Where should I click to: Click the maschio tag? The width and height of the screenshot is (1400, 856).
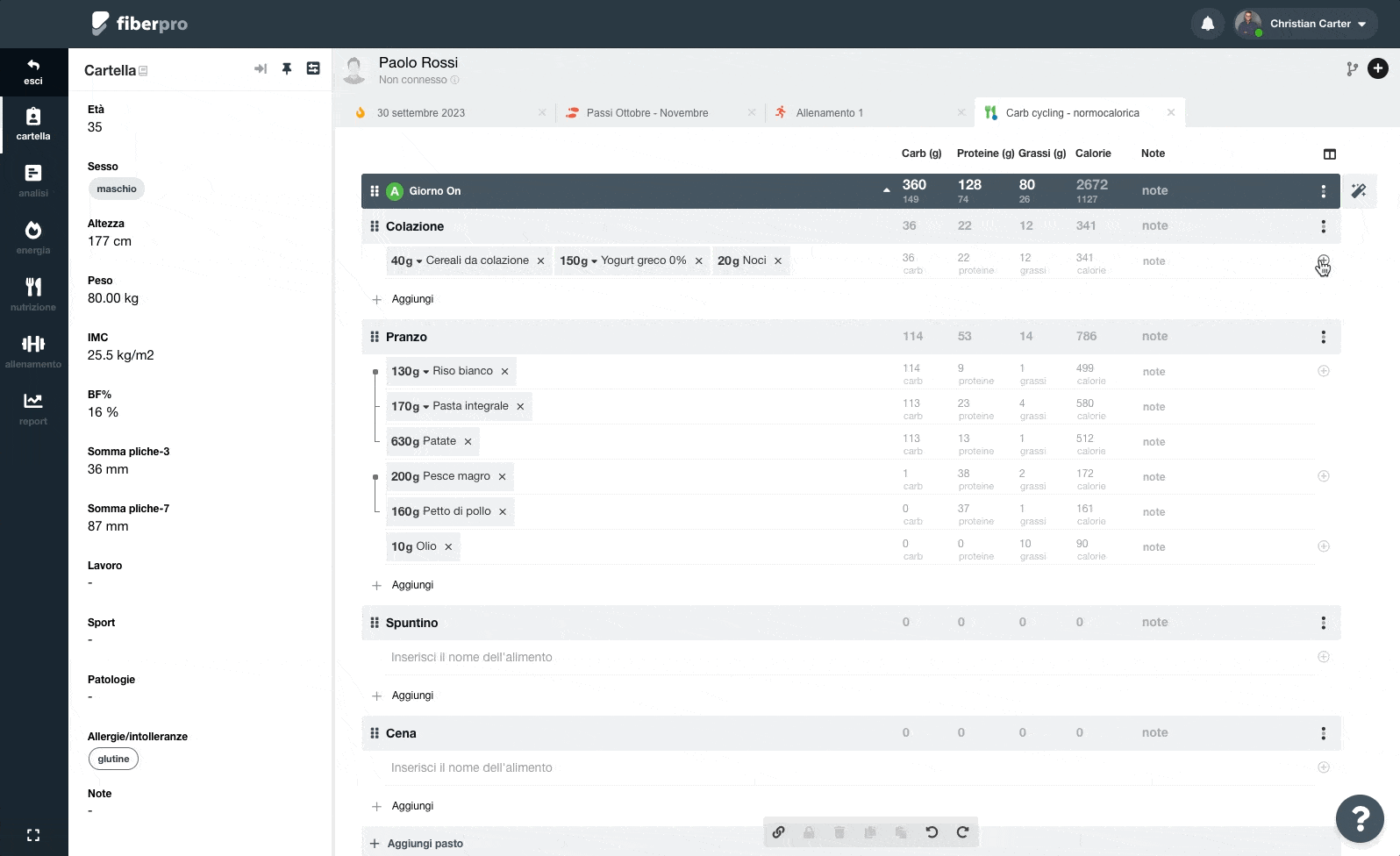(x=117, y=189)
